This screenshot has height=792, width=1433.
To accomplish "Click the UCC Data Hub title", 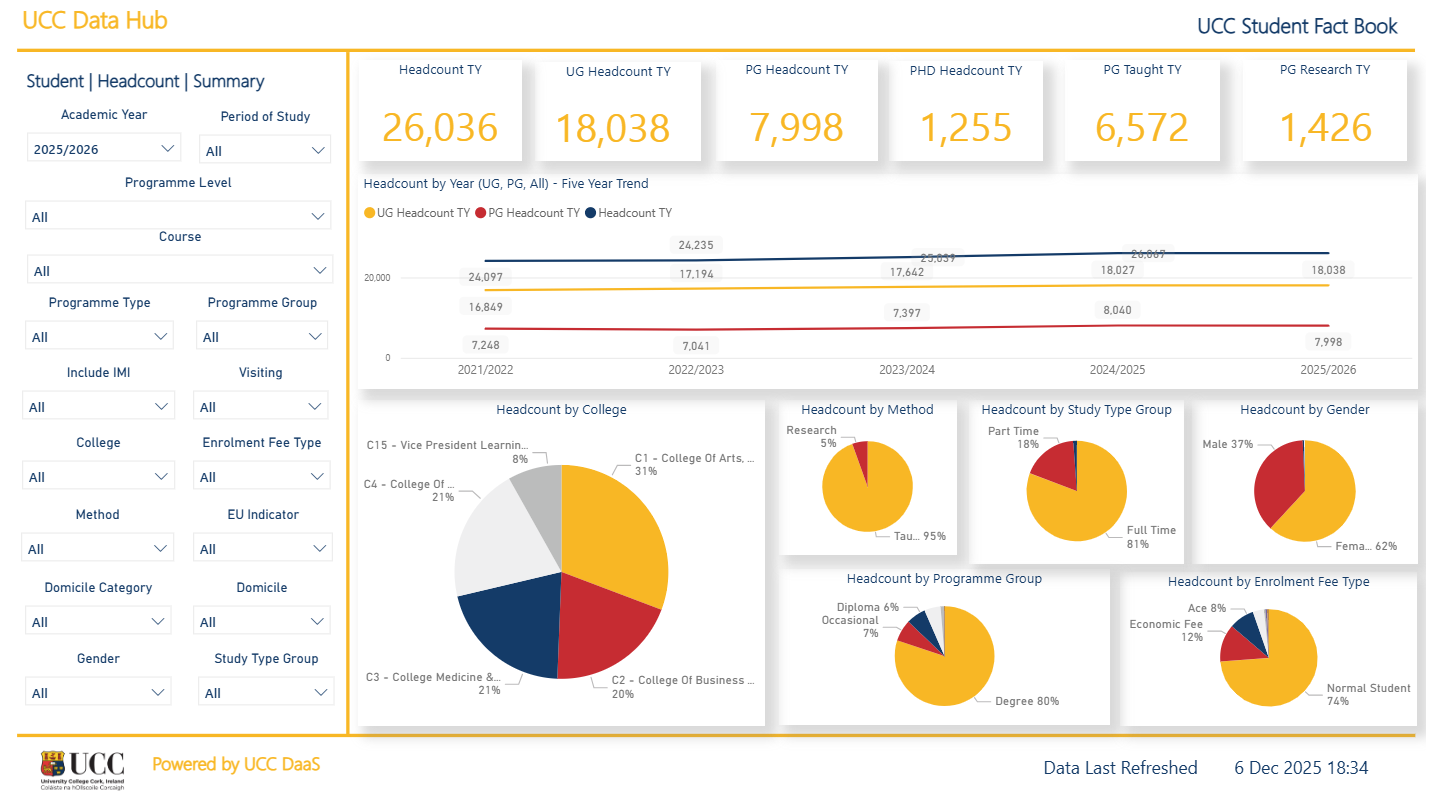I will pos(95,21).
